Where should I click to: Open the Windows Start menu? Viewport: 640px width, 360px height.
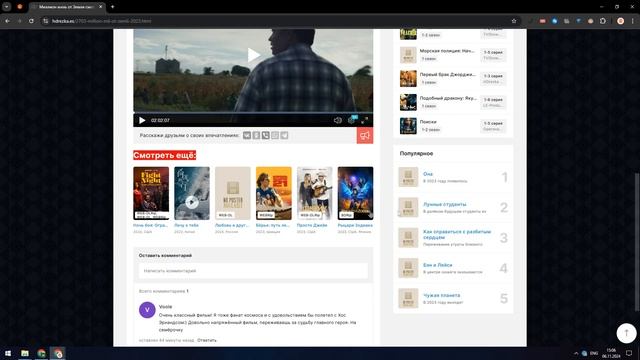8,353
